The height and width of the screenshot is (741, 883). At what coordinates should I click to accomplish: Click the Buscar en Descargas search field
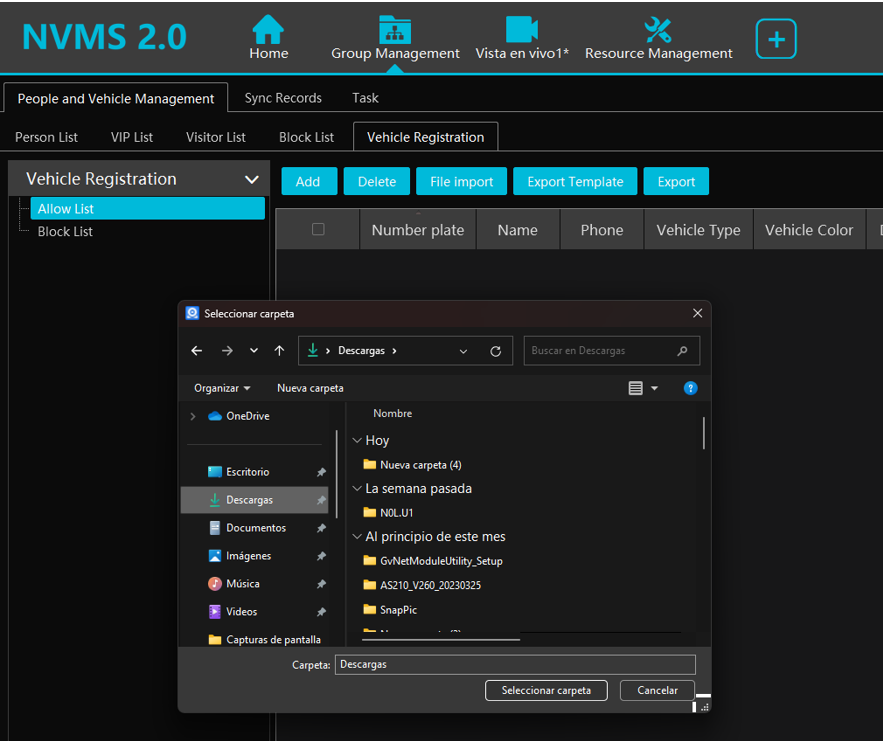point(603,351)
